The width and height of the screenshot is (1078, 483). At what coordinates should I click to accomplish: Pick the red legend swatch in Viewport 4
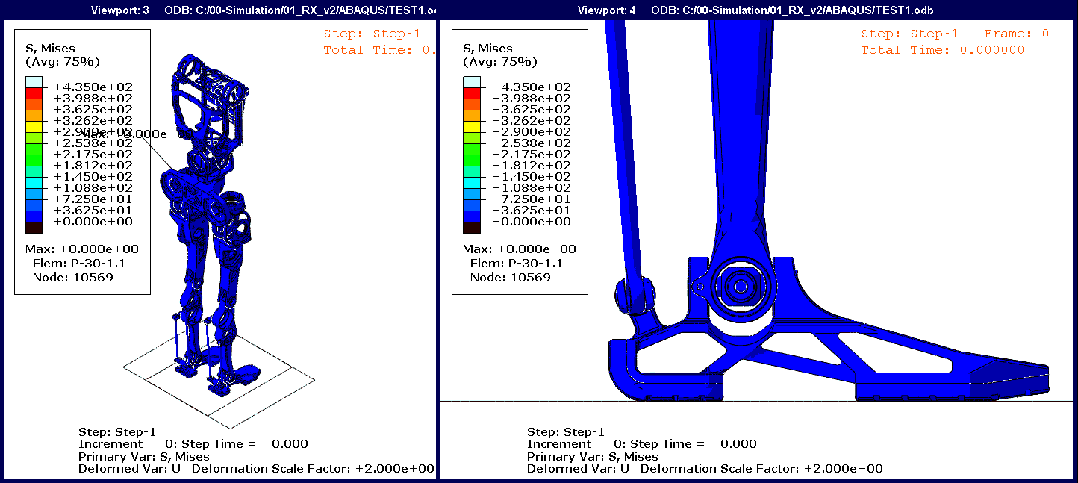471,93
